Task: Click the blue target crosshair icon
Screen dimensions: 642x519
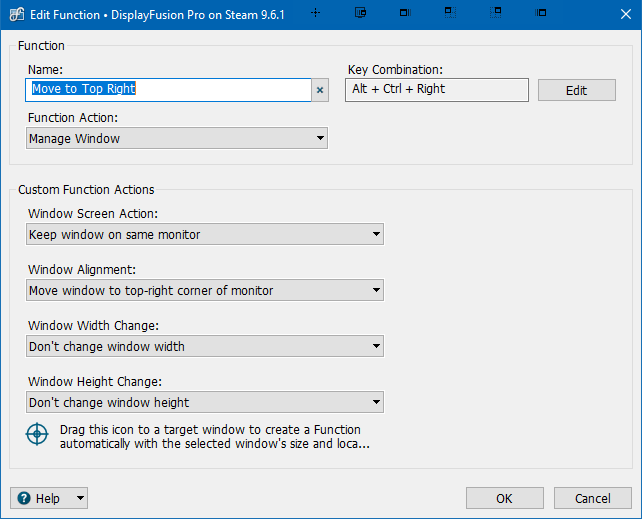Action: click(37, 435)
